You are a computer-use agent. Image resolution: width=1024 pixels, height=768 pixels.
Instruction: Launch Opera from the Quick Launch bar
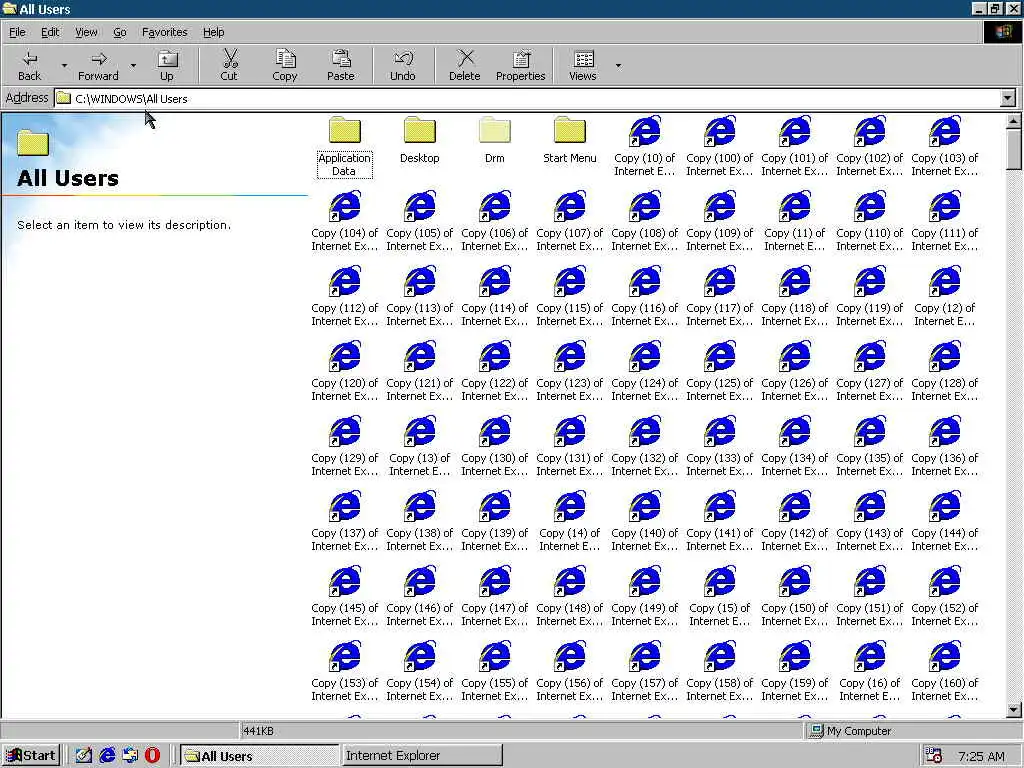(x=152, y=756)
